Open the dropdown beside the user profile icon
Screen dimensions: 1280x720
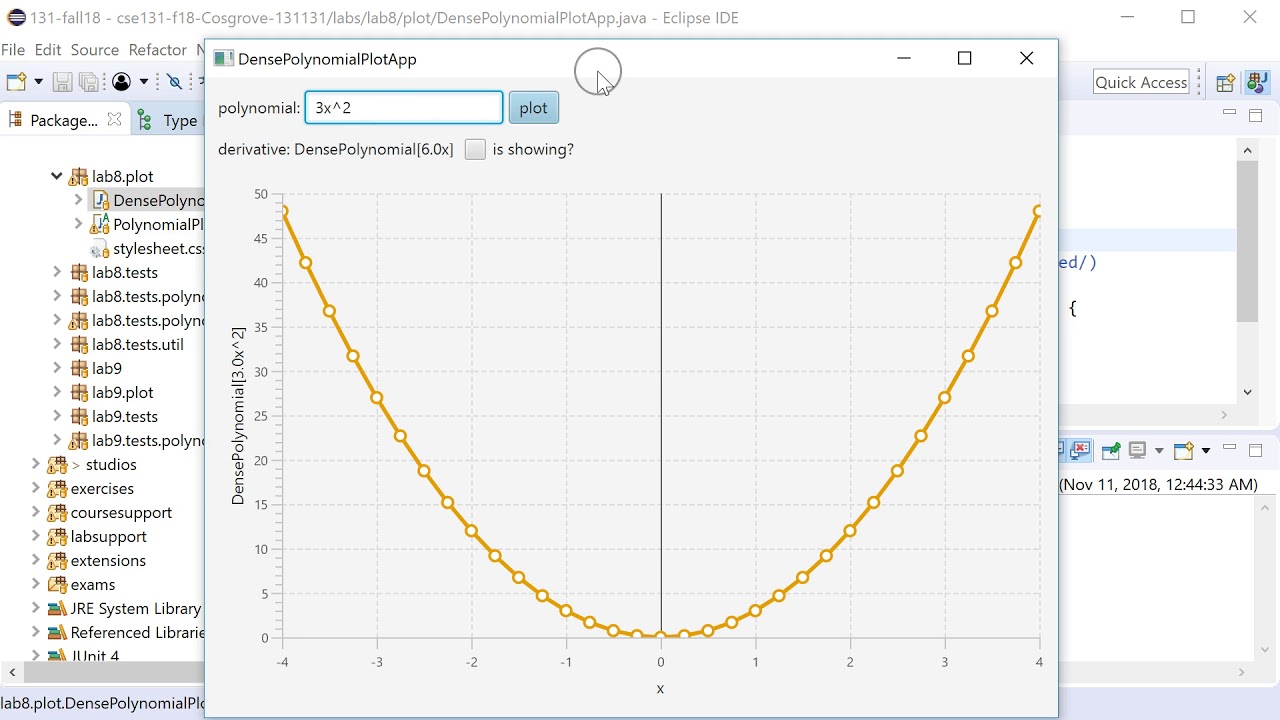(144, 82)
